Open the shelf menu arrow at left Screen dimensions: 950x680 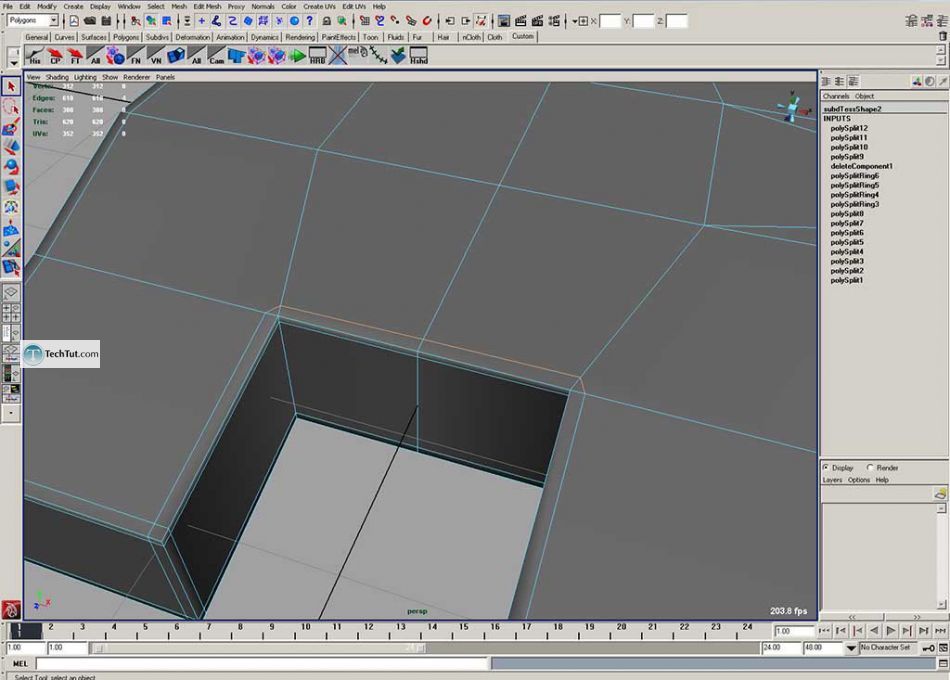click(x=14, y=62)
